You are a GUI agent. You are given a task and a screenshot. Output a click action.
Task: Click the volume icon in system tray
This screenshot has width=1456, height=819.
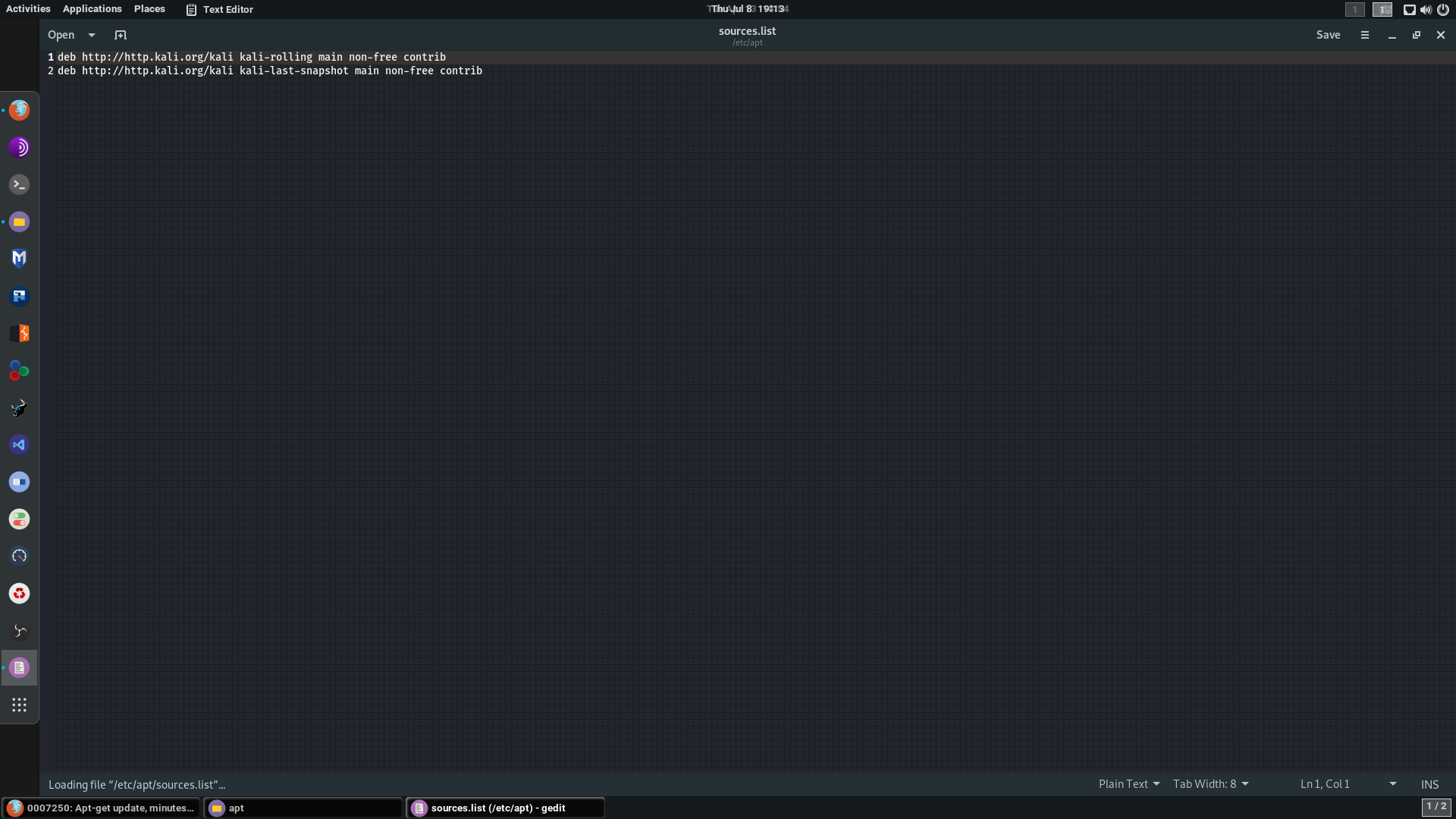pyautogui.click(x=1426, y=10)
